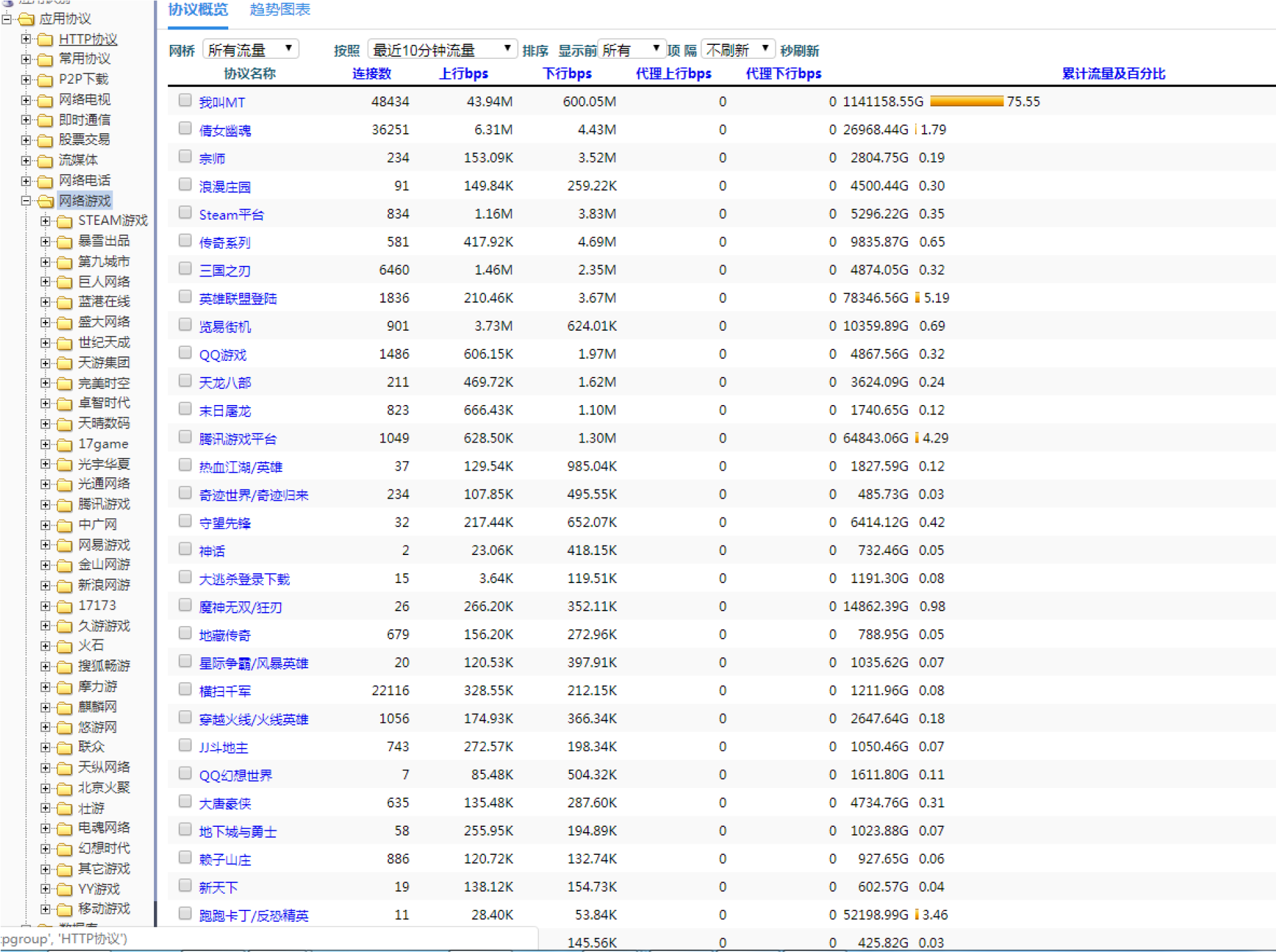1276x952 pixels.
Task: Expand the 天游集团 tree node
Action: coord(46,363)
